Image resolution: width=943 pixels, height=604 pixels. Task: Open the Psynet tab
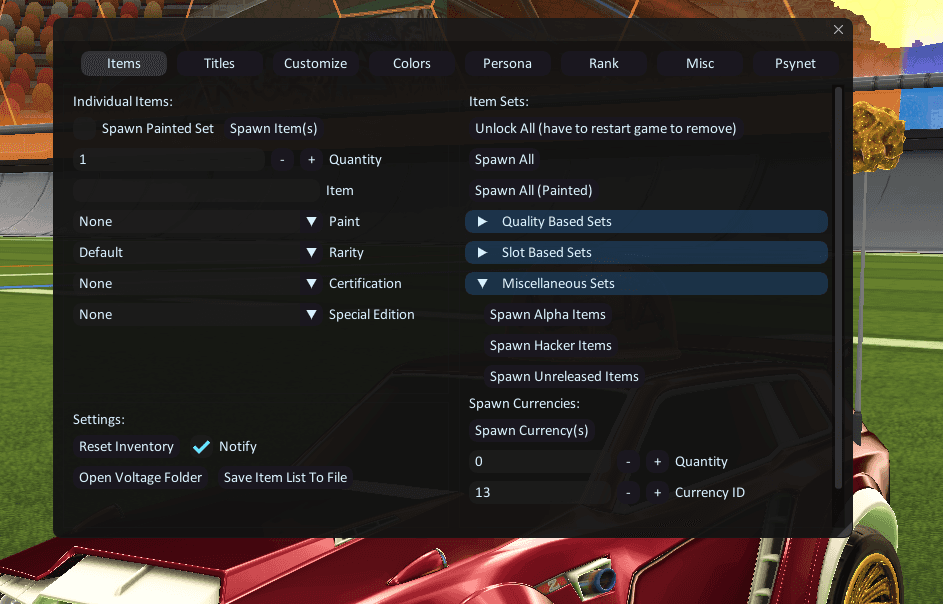pyautogui.click(x=795, y=64)
